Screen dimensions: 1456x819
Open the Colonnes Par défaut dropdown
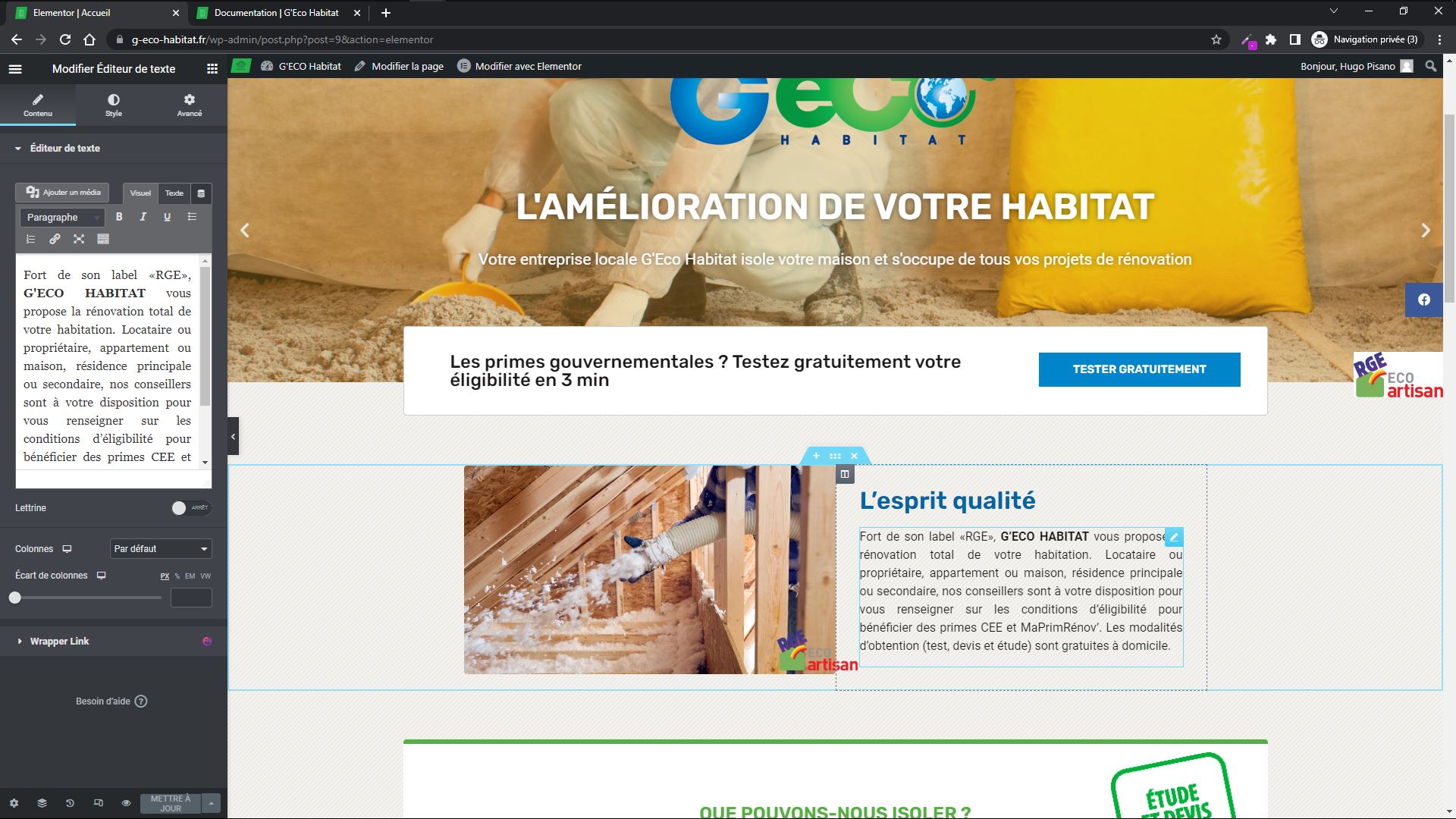(x=160, y=549)
